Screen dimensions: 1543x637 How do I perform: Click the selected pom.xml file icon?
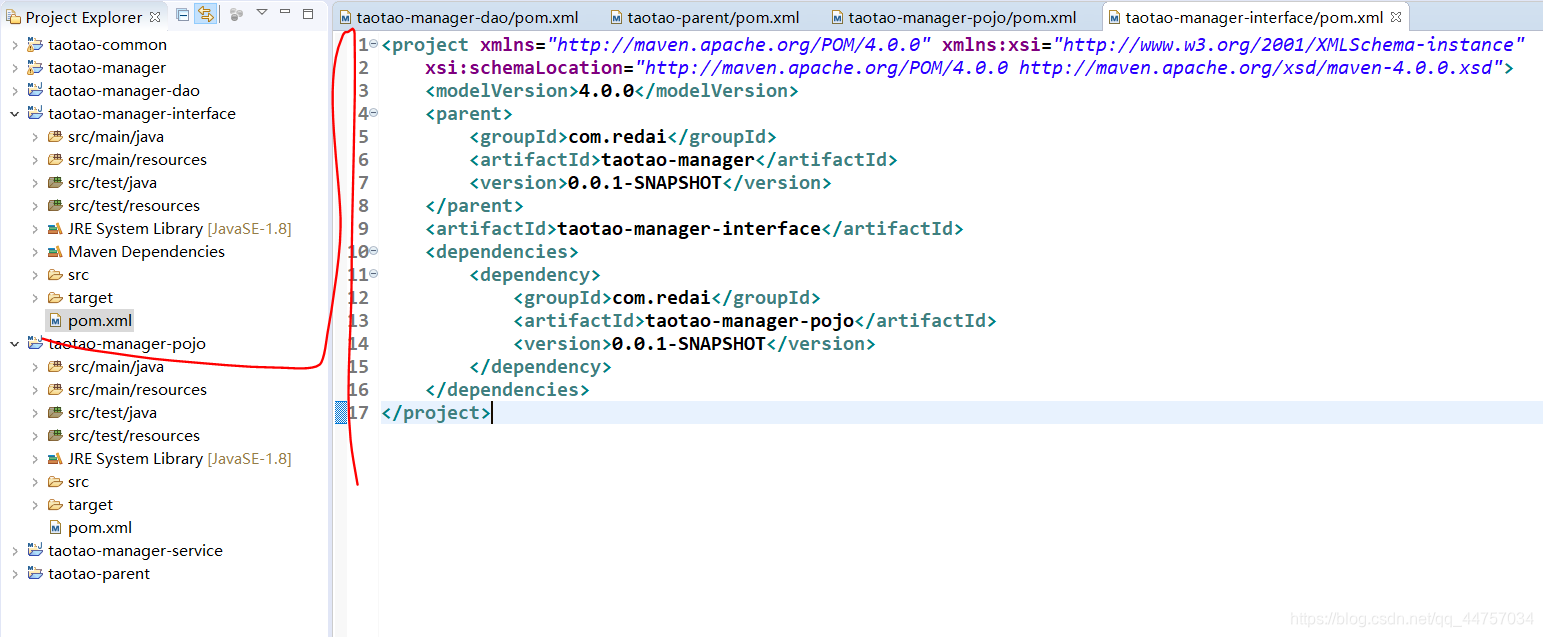point(56,321)
